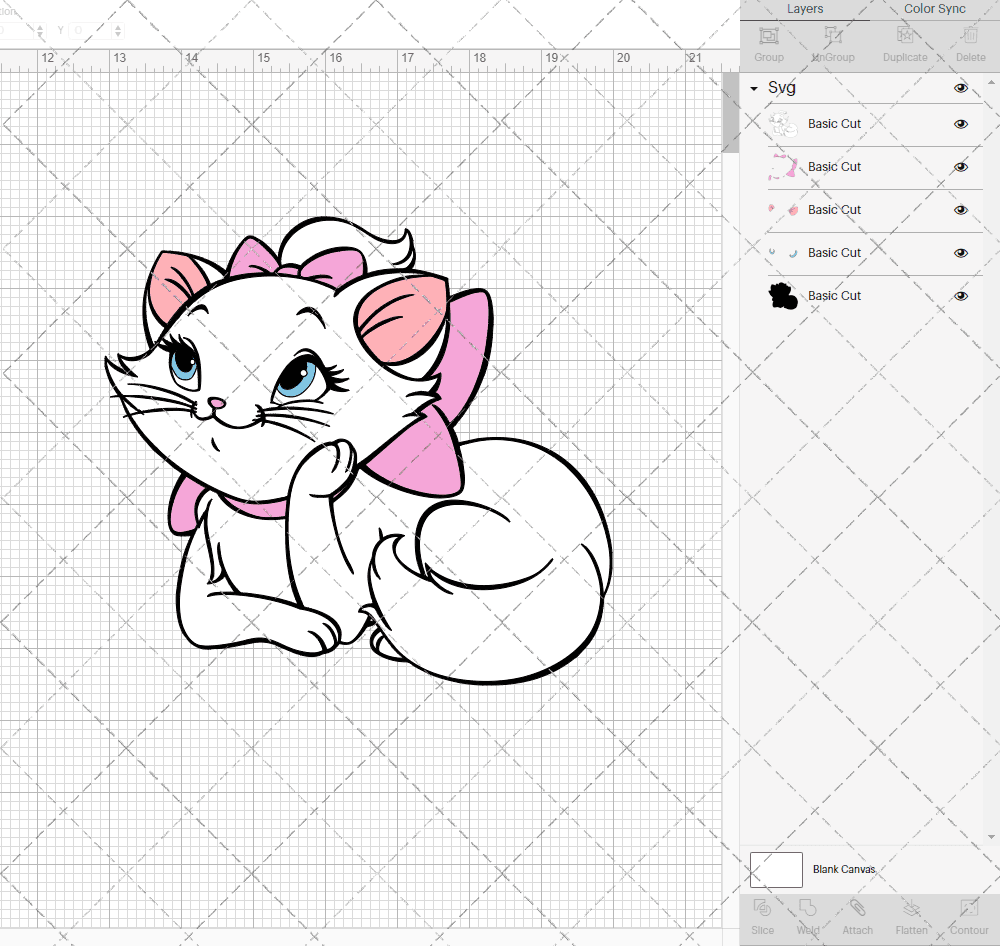Click the Blank Canvas color swatch
Image resolution: width=1000 pixels, height=946 pixels.
pos(776,869)
